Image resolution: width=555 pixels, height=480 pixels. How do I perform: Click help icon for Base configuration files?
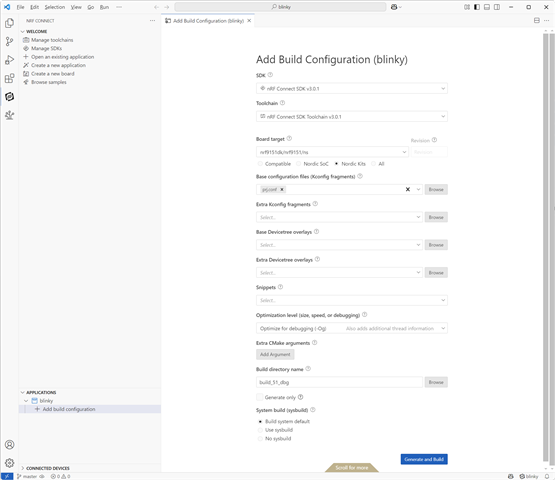360,176
